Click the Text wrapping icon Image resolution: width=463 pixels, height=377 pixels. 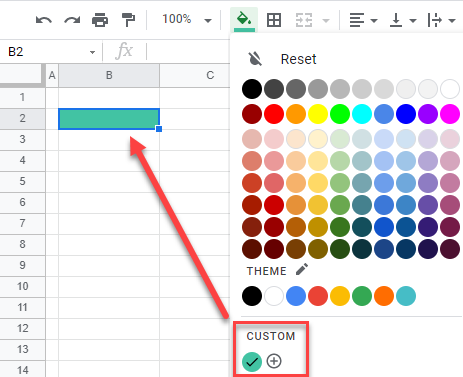coord(435,20)
